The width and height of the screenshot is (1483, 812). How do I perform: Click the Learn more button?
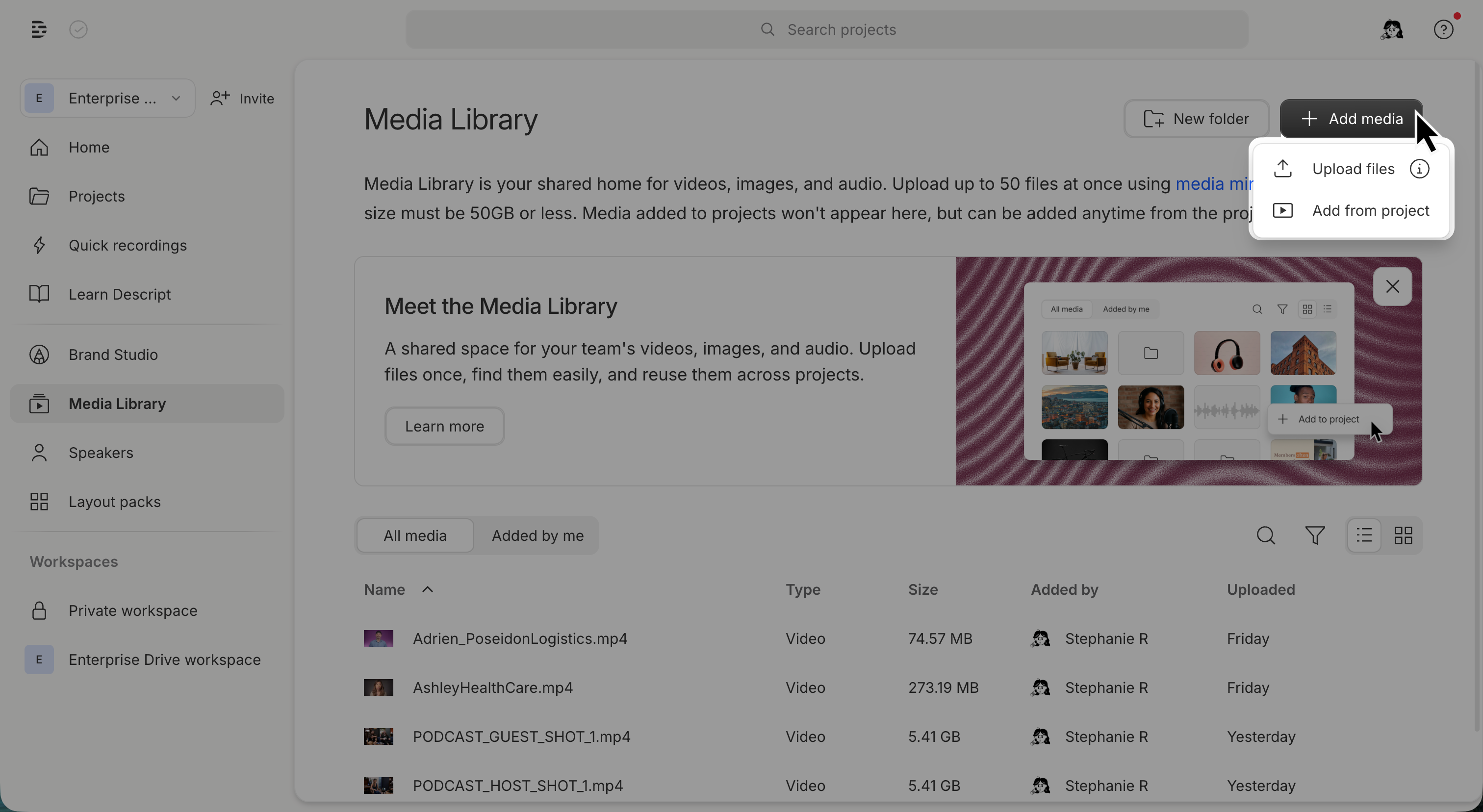pos(444,426)
